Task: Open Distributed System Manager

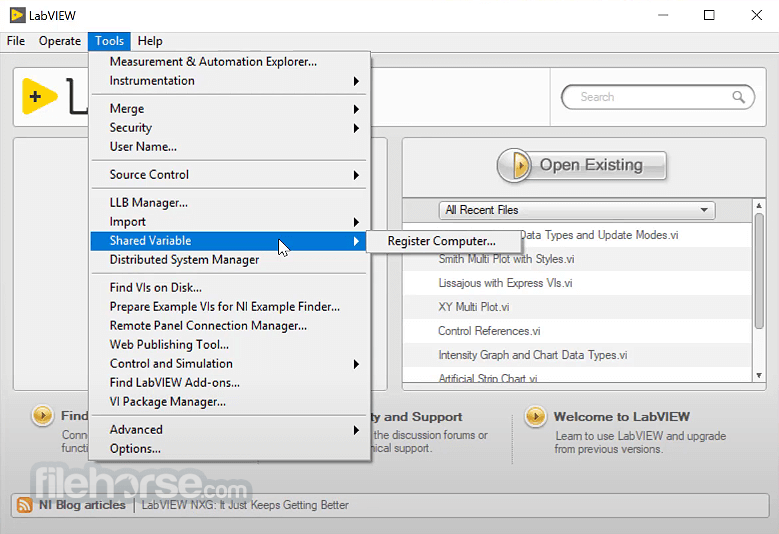Action: click(x=229, y=260)
